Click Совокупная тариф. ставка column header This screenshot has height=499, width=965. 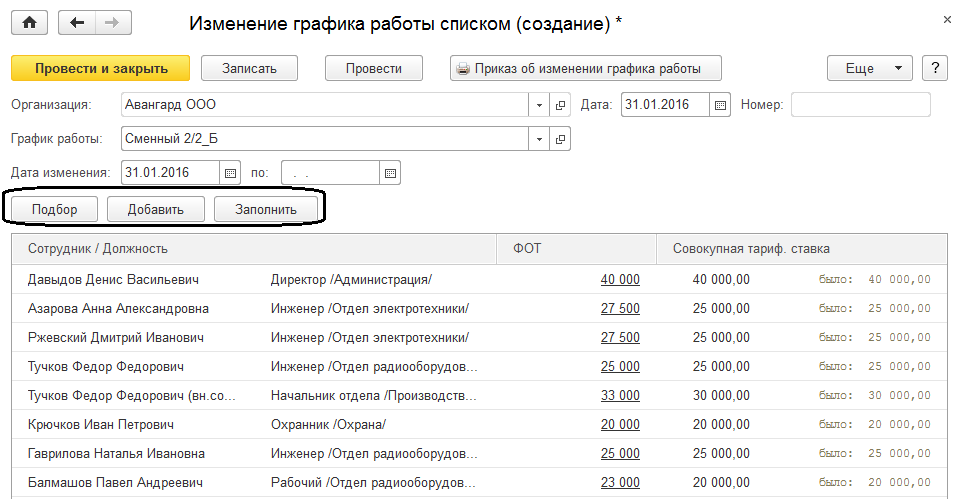click(801, 249)
